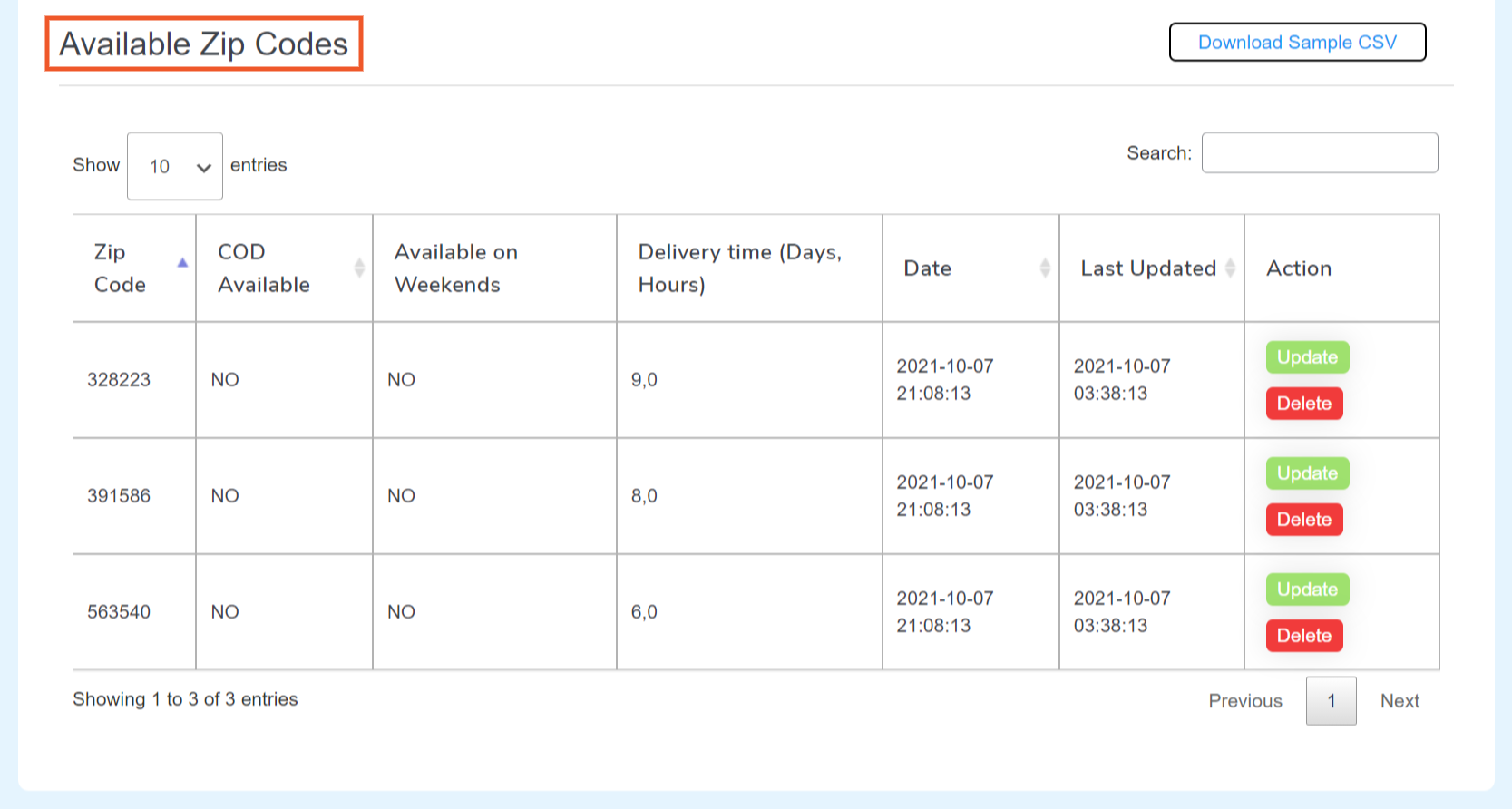Screen dimensions: 1512x809
Task: Focus the Search input field
Action: pyautogui.click(x=1320, y=152)
